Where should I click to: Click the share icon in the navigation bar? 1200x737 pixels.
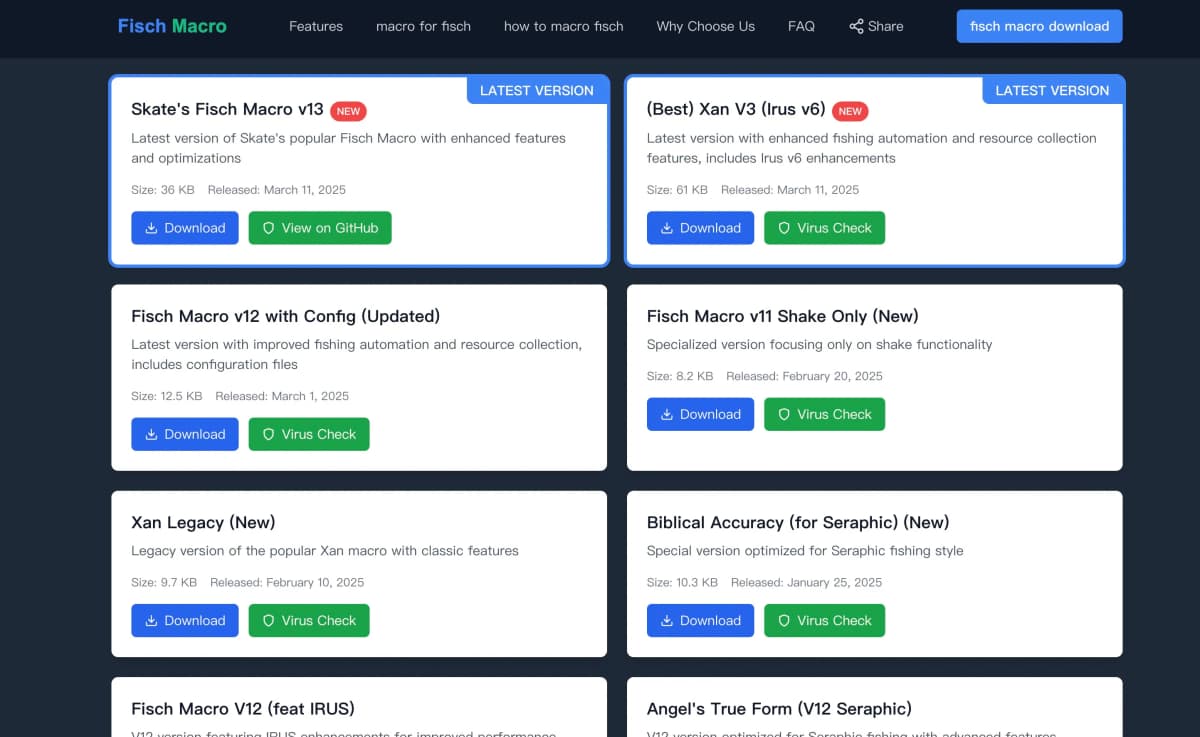coord(856,26)
